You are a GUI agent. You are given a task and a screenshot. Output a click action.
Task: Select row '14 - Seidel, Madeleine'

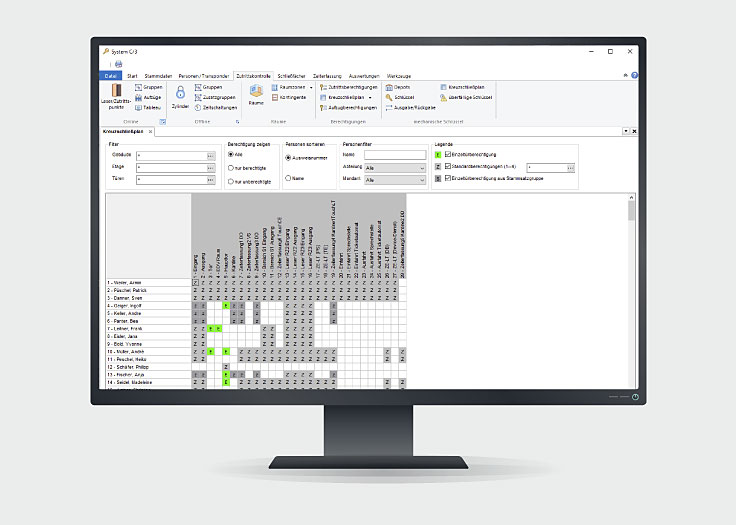click(148, 383)
